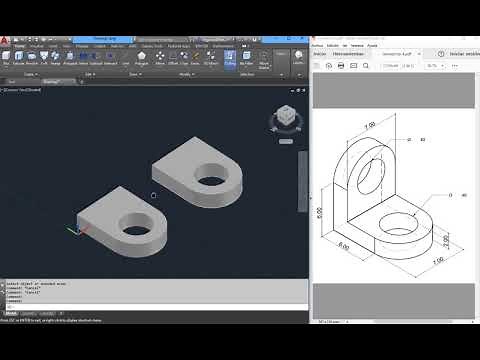
Task: Select the Revolve tool
Action: pos(32,57)
